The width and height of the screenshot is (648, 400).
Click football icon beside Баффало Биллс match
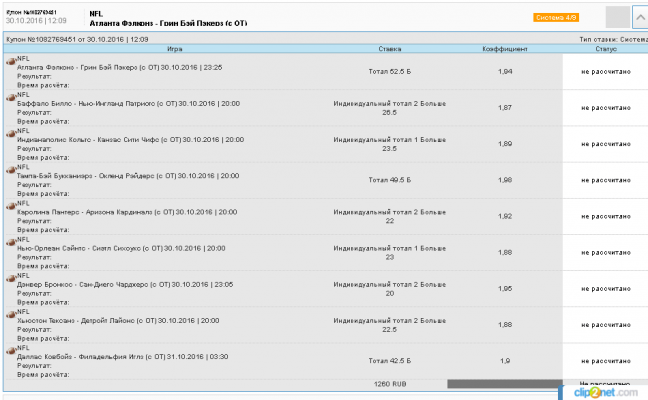11,98
